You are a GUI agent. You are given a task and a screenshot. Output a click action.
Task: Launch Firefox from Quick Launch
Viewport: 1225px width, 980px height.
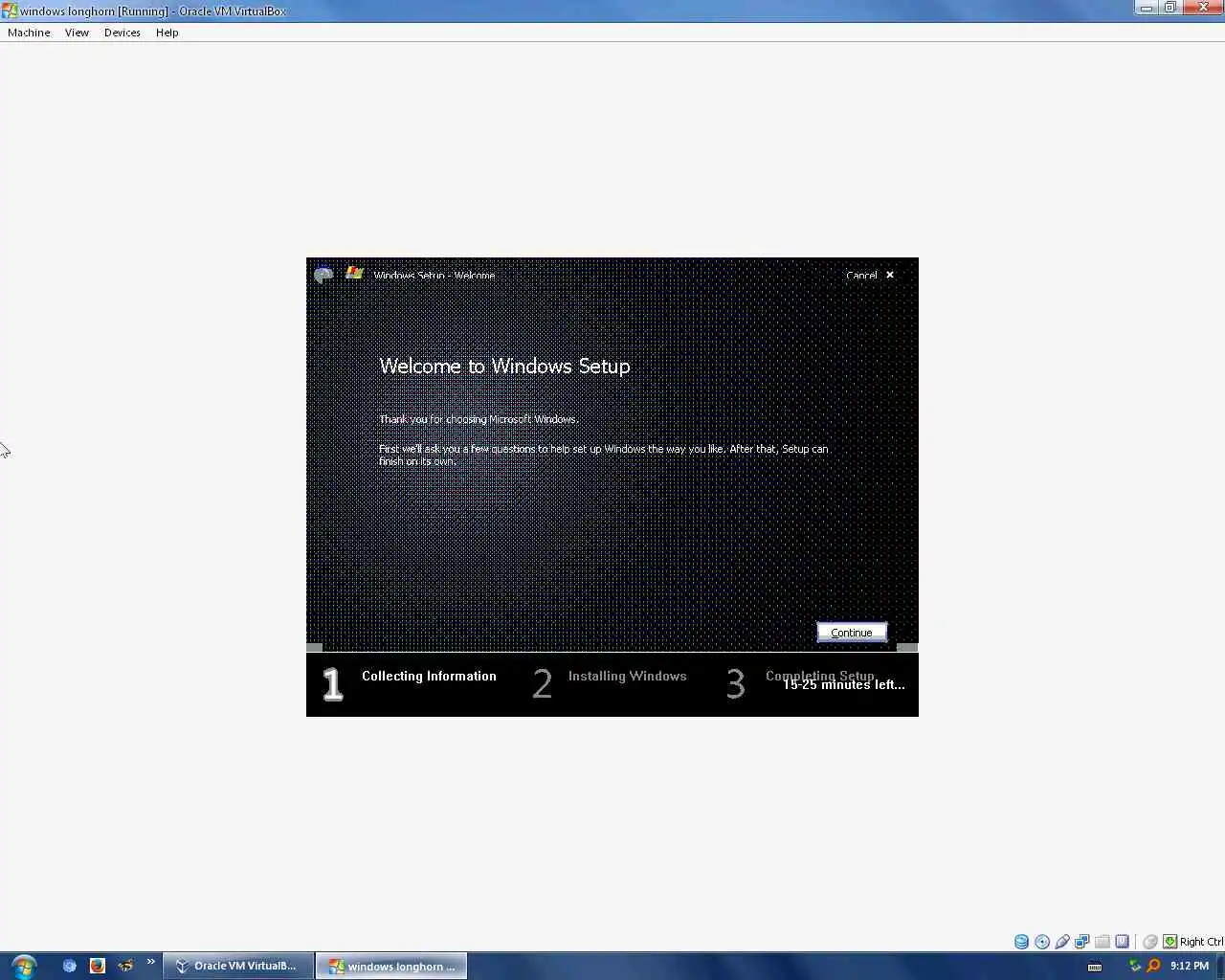[97, 966]
